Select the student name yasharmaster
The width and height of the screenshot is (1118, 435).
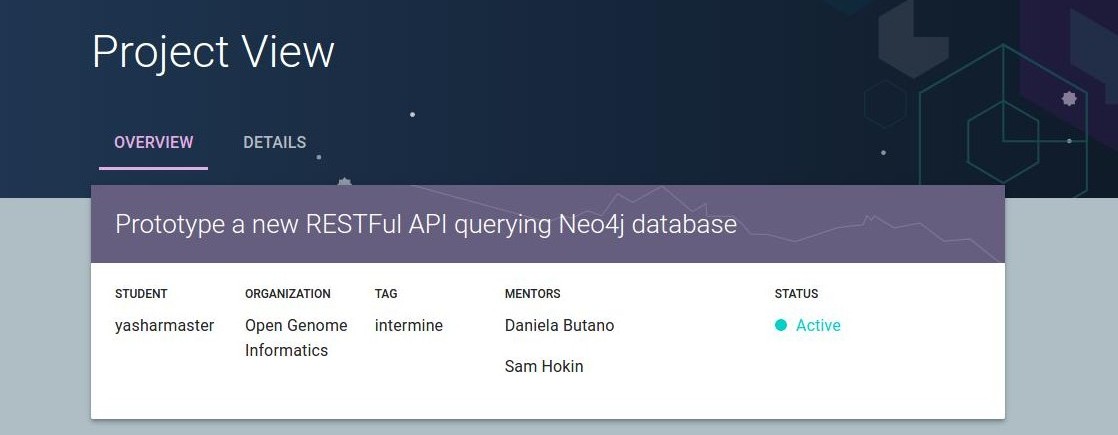(x=165, y=325)
